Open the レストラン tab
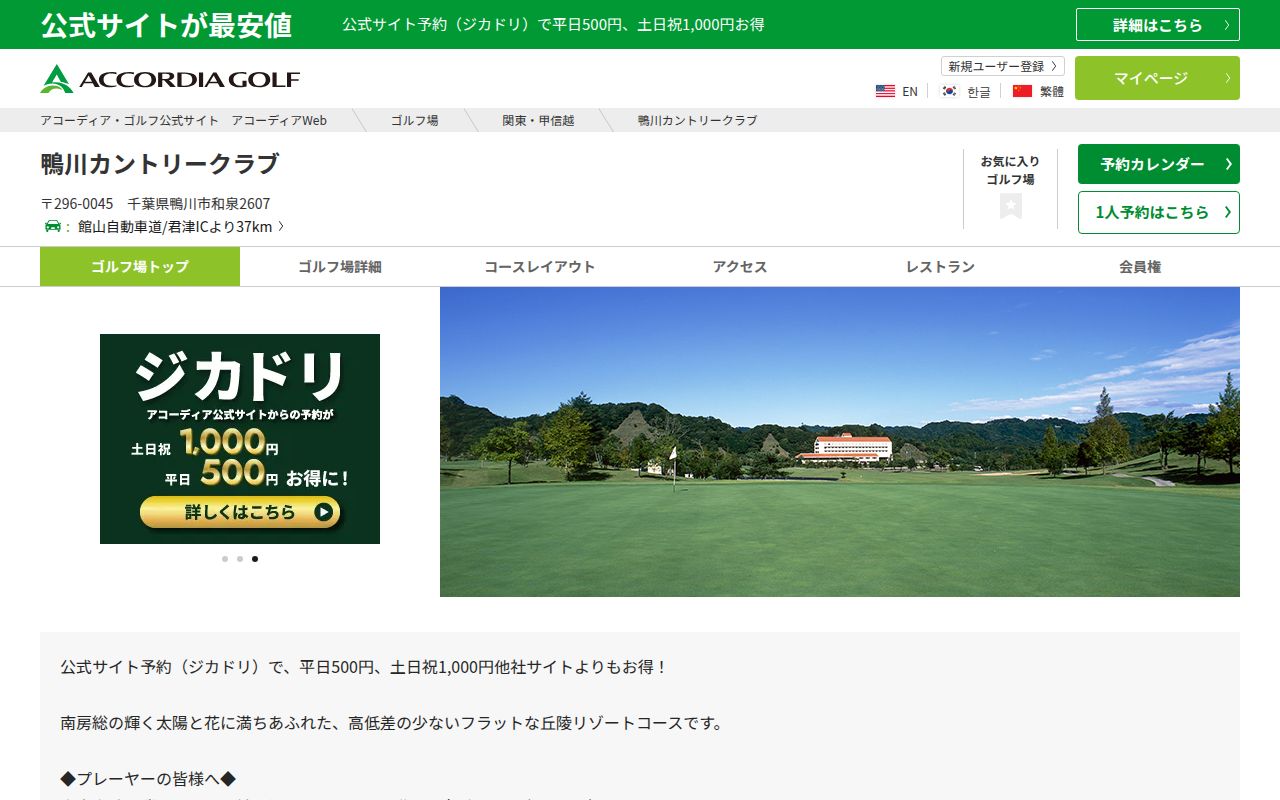Screen dimensions: 1280x800 coord(940,267)
